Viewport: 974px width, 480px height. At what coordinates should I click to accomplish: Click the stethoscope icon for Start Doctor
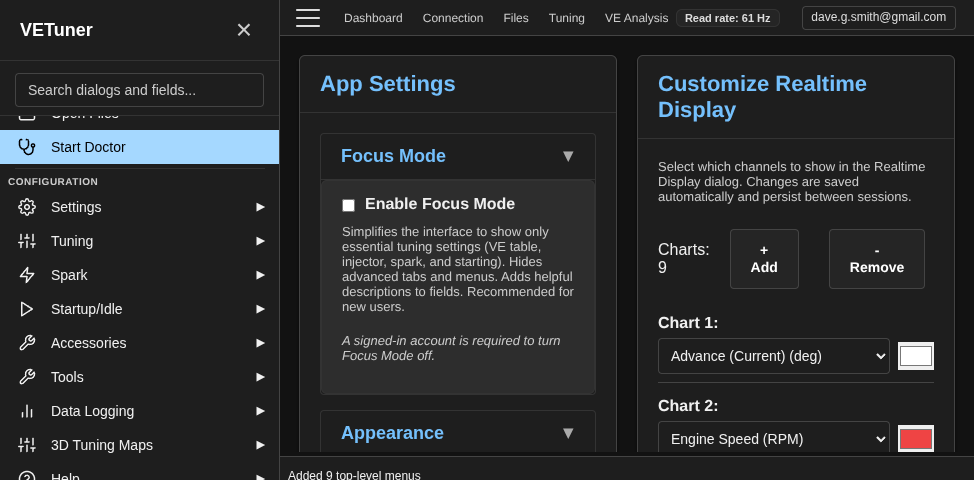coord(27,147)
